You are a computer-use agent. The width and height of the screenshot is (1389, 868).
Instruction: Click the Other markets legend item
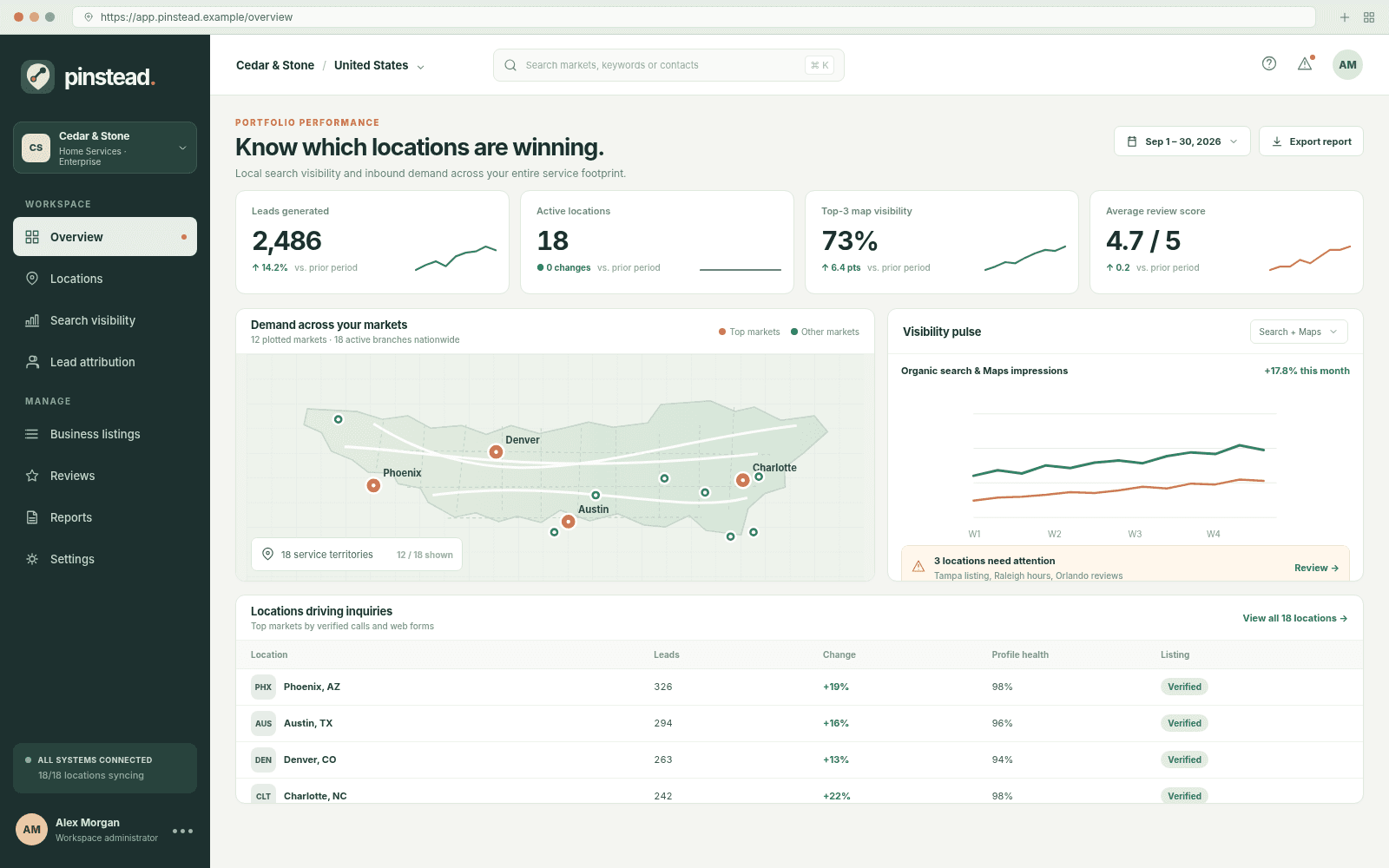tap(825, 332)
